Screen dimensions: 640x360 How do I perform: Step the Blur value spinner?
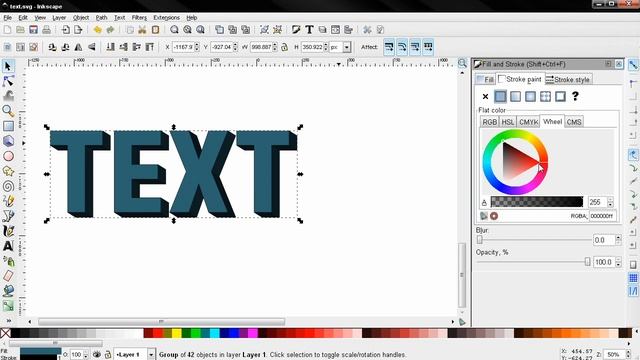coord(618,240)
